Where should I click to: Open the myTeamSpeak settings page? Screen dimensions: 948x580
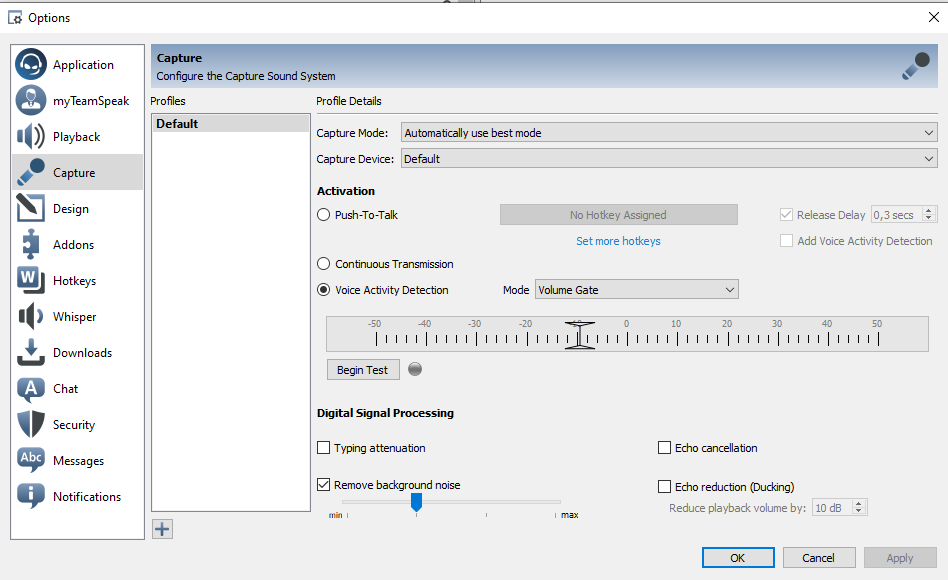(77, 100)
